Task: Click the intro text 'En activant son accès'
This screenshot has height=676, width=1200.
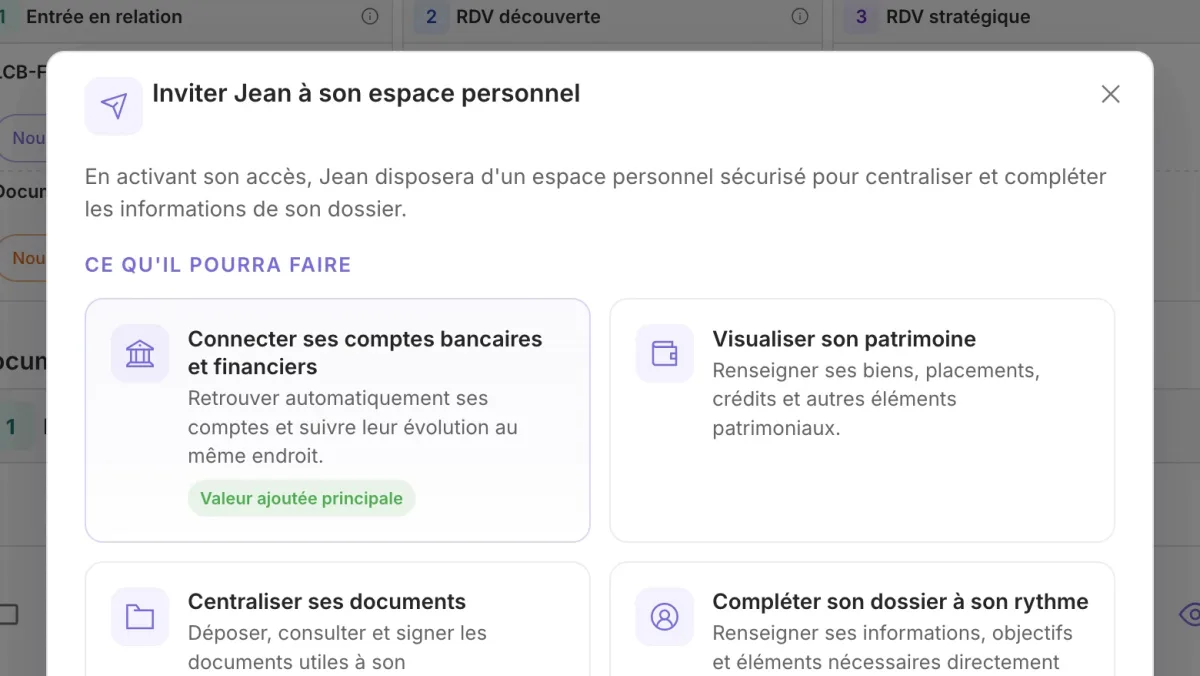Action: point(199,177)
